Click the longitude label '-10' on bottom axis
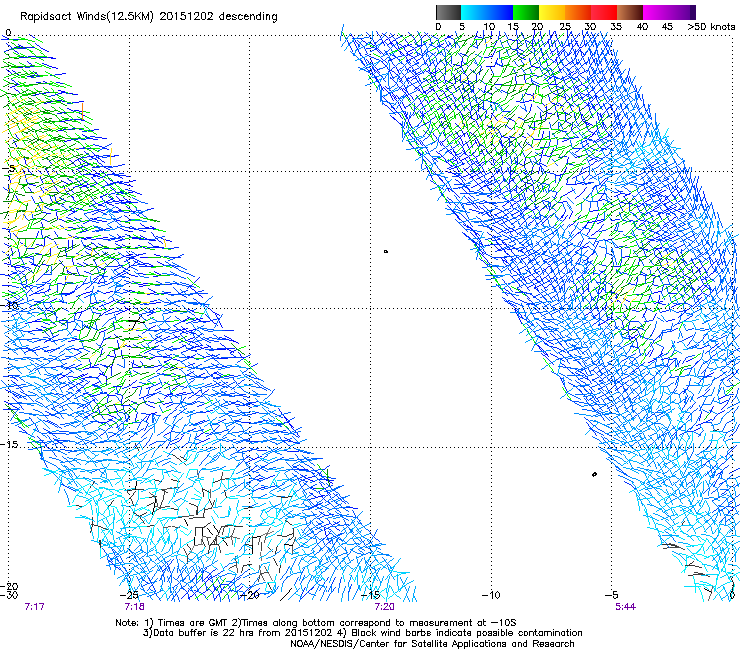Viewport: 740px width, 650px height. coord(491,595)
